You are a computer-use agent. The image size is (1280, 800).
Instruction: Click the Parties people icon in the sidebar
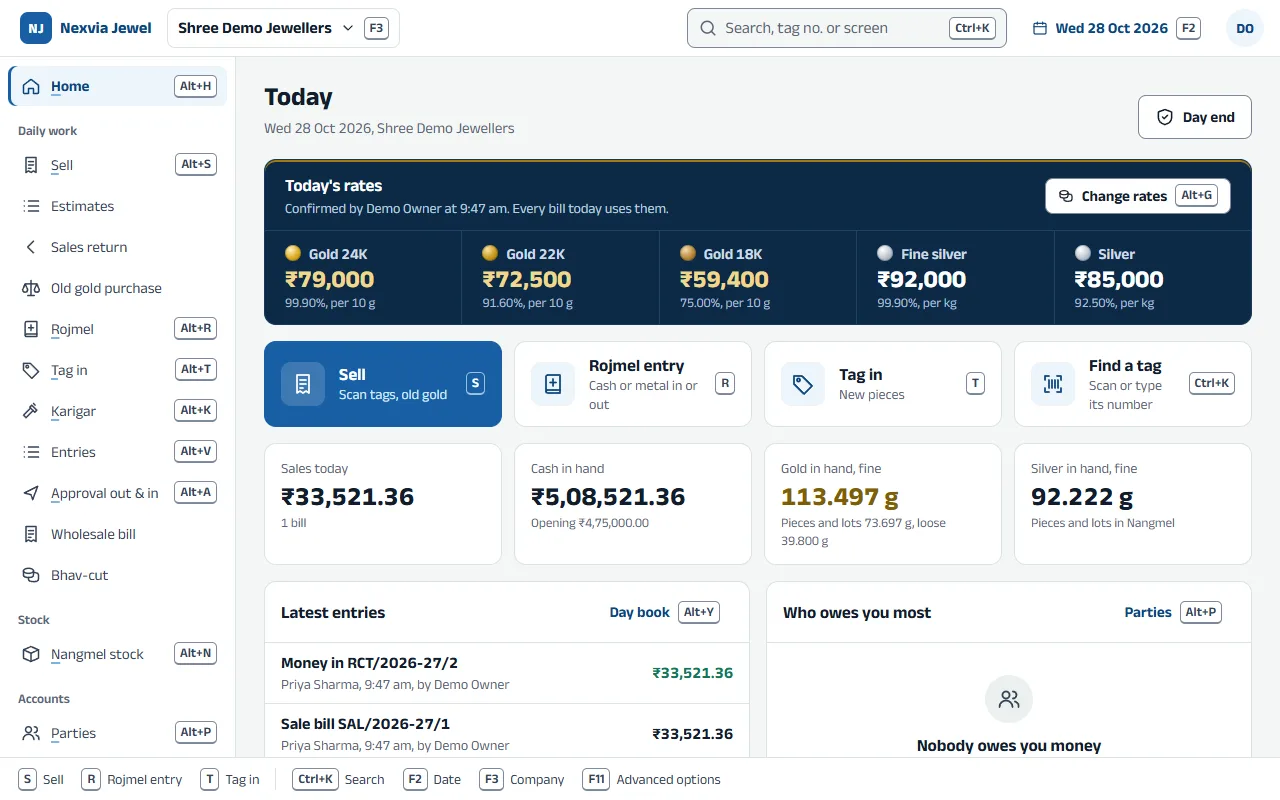(x=31, y=733)
